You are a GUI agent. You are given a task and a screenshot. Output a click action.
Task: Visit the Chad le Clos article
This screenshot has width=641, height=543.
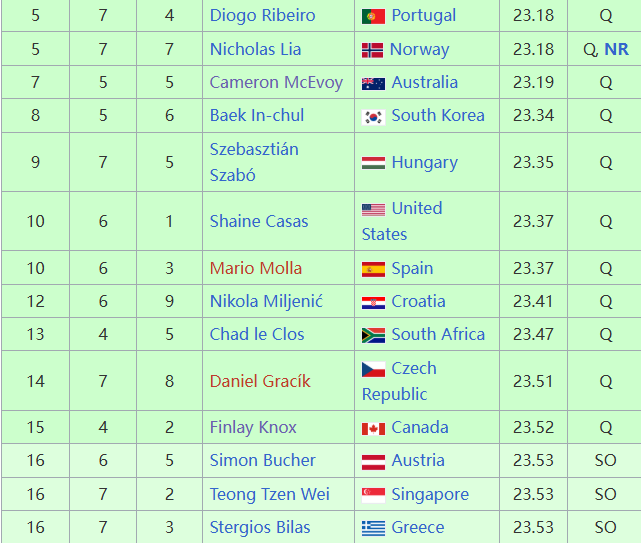point(257,334)
